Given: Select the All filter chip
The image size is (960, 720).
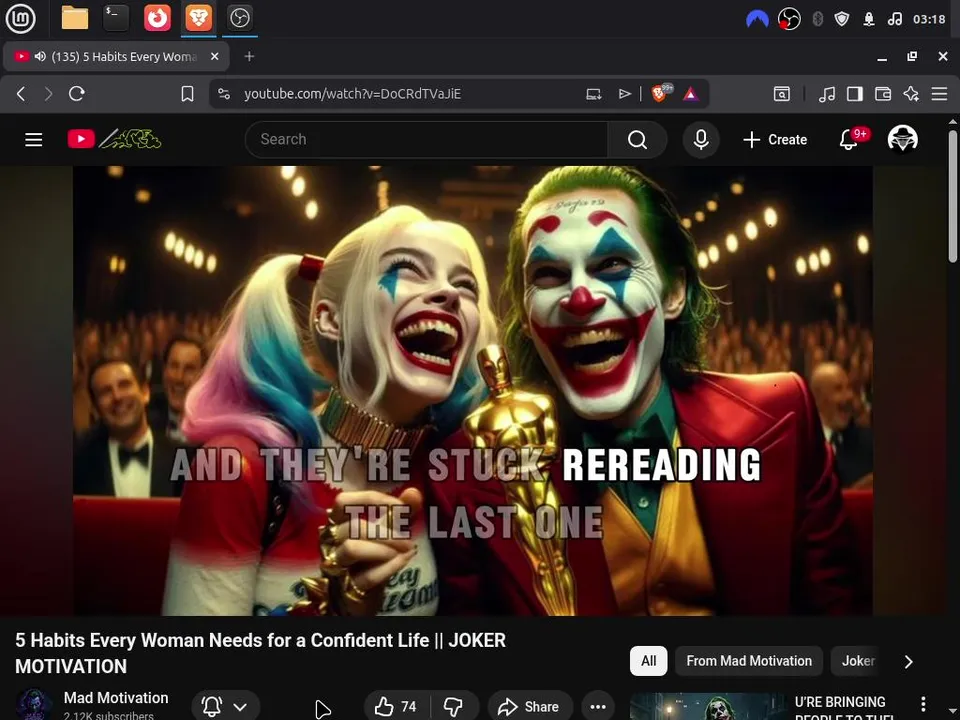Looking at the screenshot, I should click(x=648, y=661).
